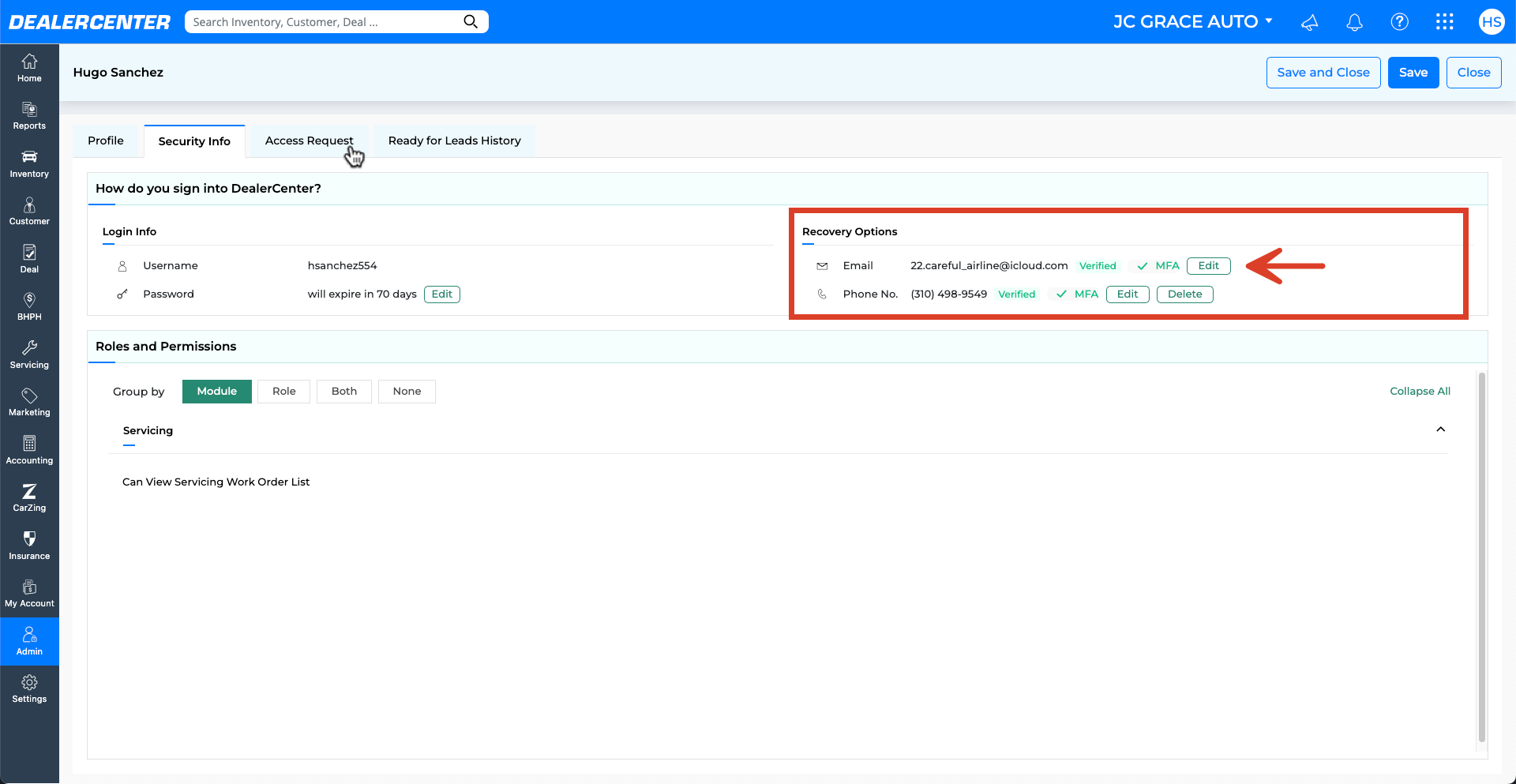Click Verified status next to email
1516x784 pixels.
point(1098,266)
